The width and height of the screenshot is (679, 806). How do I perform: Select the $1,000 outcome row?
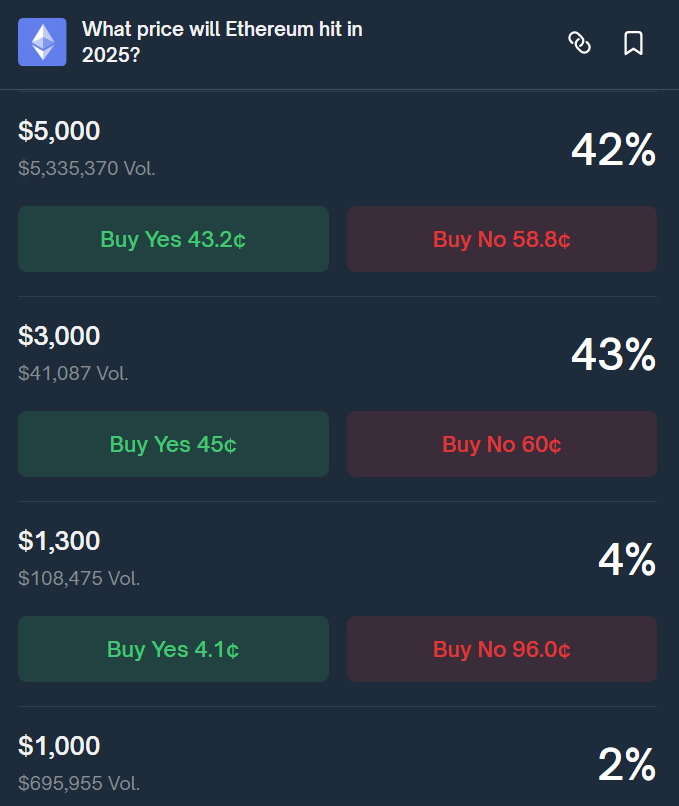59,746
